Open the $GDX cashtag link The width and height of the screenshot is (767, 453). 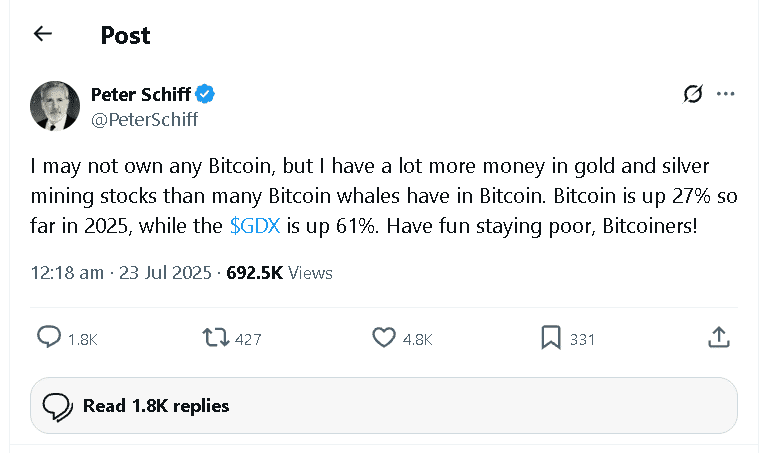[256, 226]
